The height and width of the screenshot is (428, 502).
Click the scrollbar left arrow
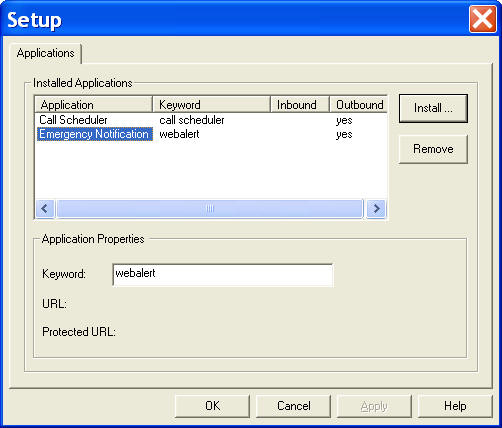click(45, 209)
